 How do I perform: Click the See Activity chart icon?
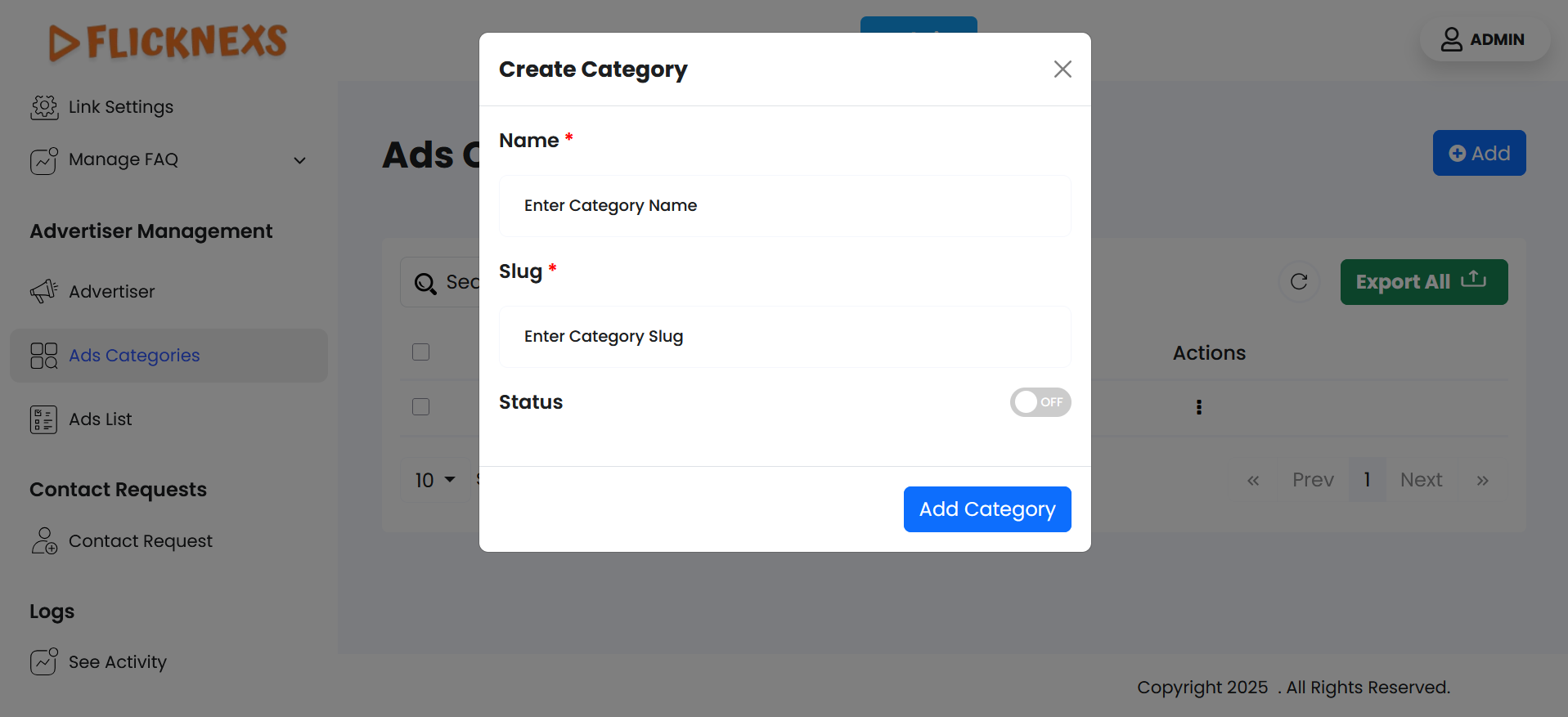click(x=44, y=661)
